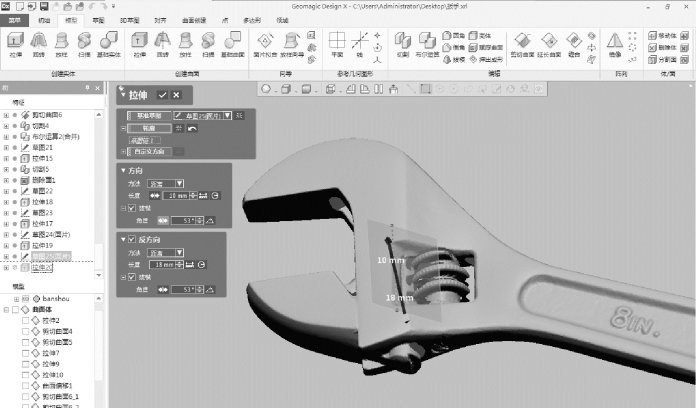Select the 切割 cut tool in 编辑
The image size is (696, 408).
pos(401,44)
